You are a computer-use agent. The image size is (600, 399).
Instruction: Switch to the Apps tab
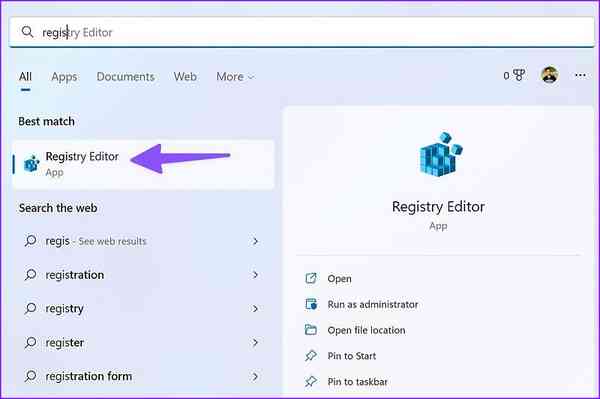point(64,77)
